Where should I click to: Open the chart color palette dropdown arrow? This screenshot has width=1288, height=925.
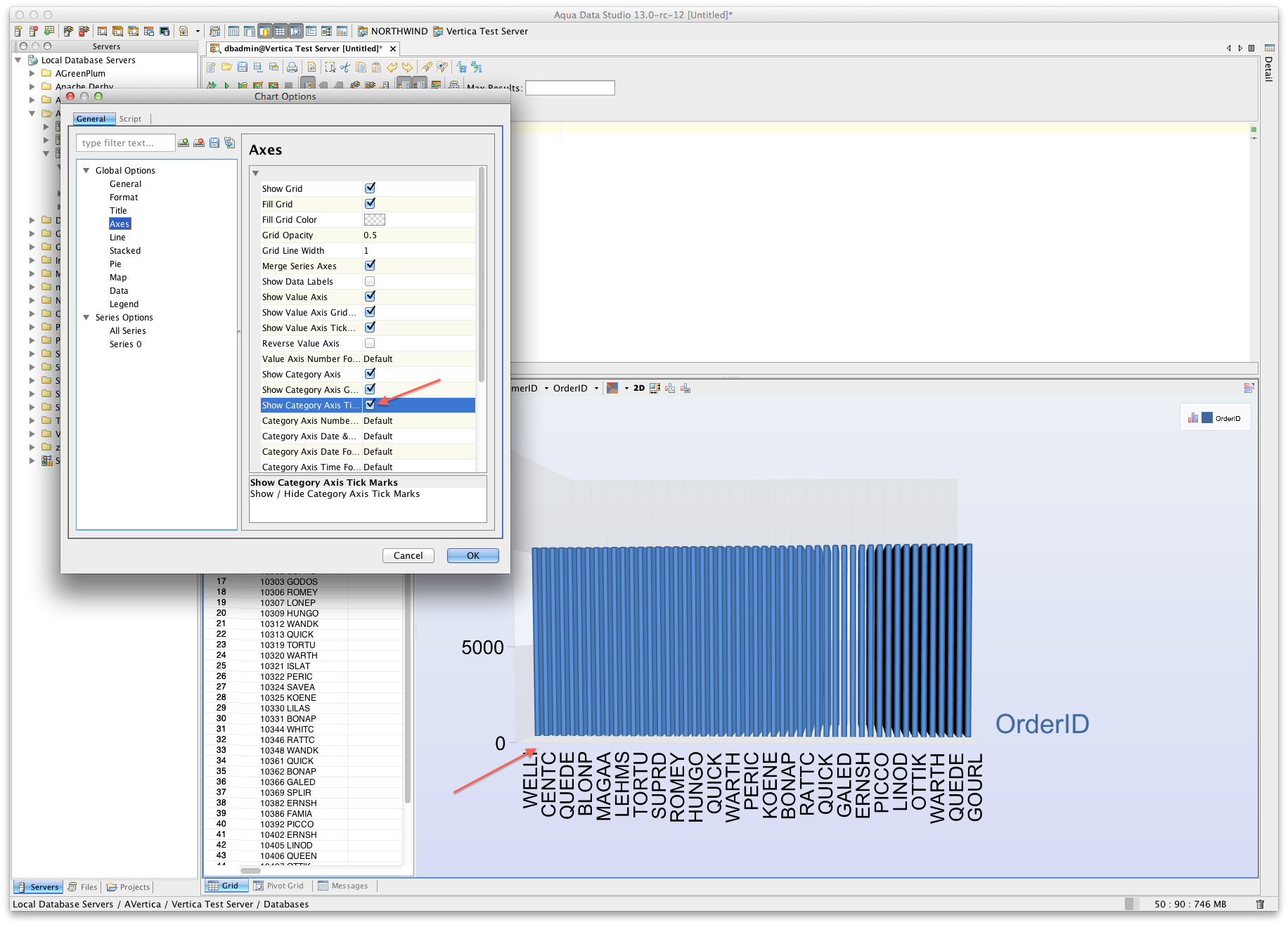pyautogui.click(x=626, y=388)
